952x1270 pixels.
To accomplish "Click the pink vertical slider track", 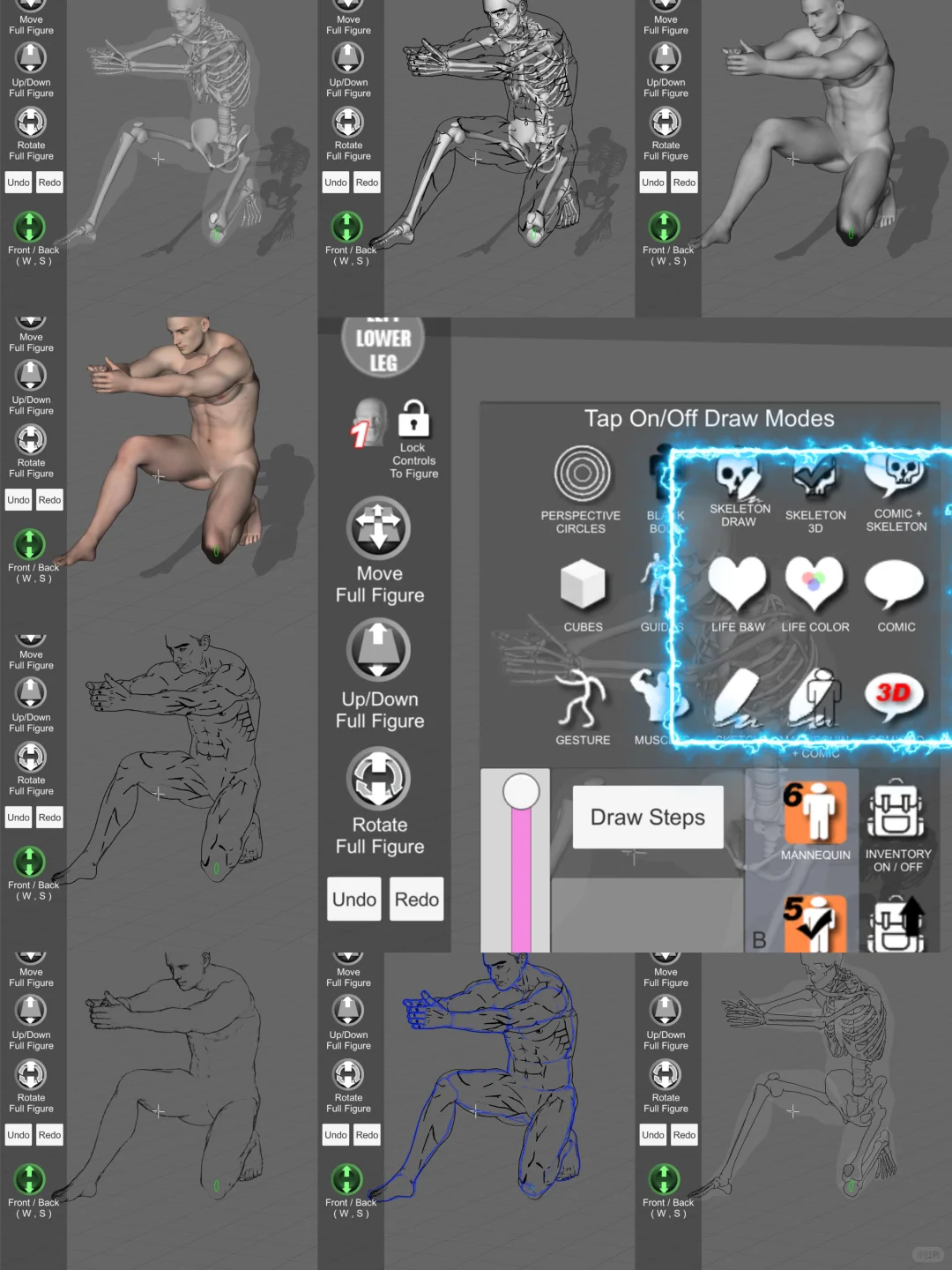I will point(521,882).
